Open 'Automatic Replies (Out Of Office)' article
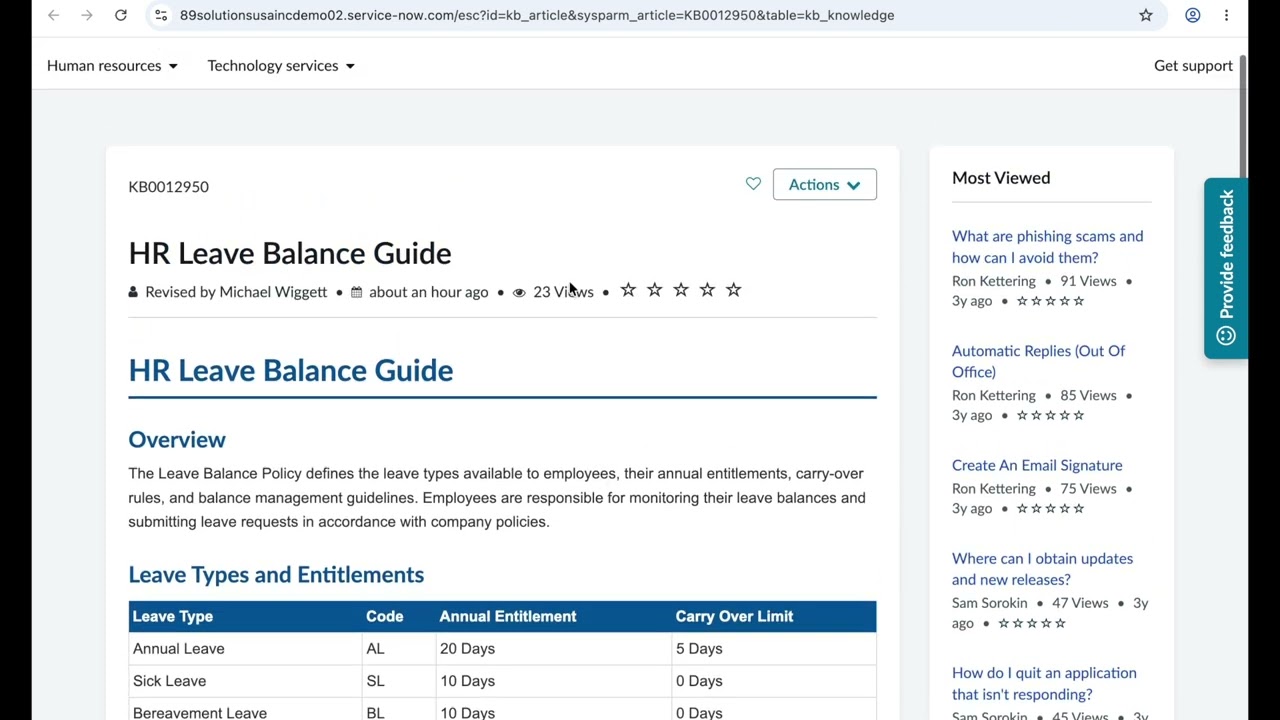This screenshot has width=1280, height=720. (x=1038, y=361)
